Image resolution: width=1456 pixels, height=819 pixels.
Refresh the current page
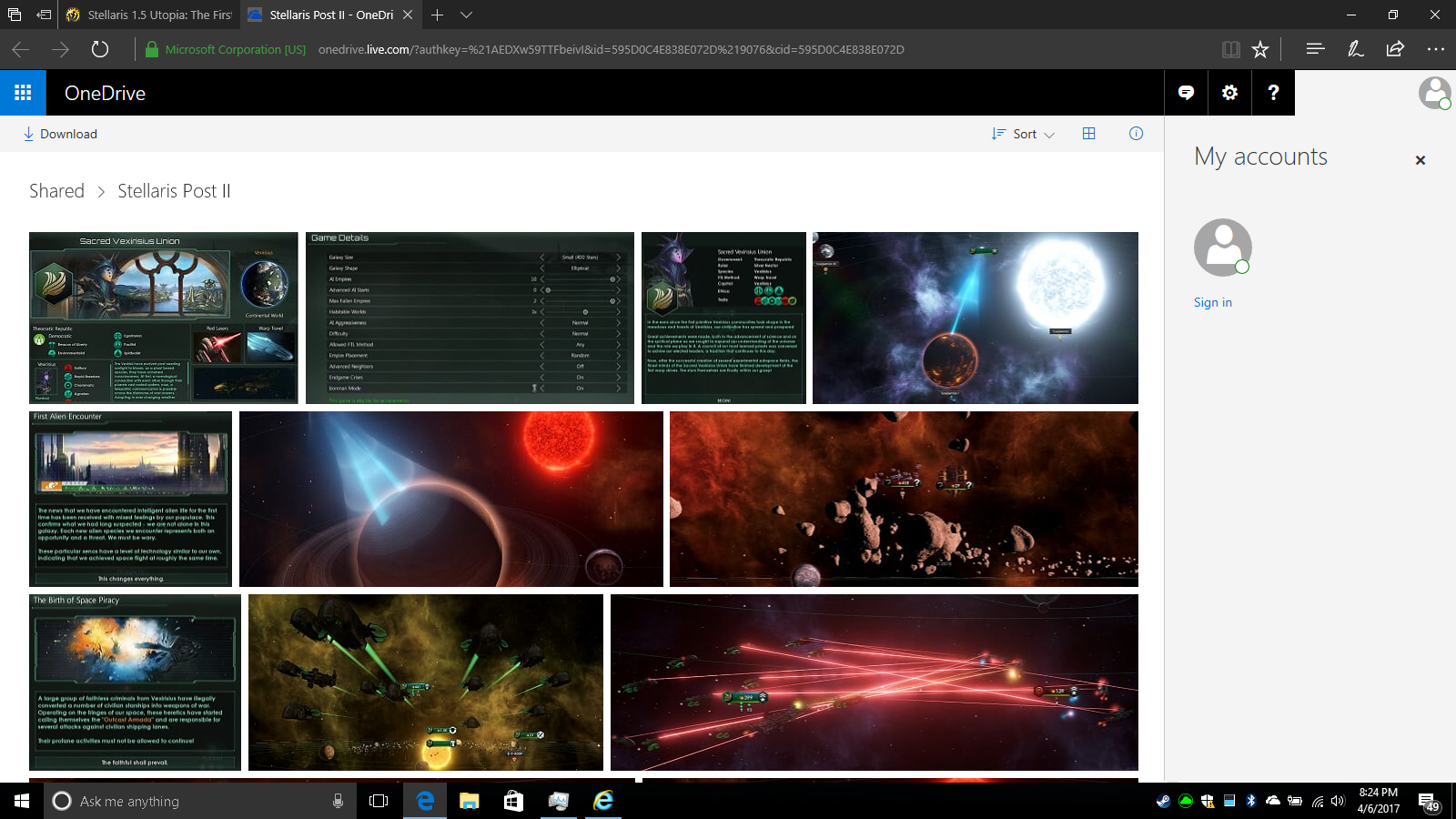100,49
